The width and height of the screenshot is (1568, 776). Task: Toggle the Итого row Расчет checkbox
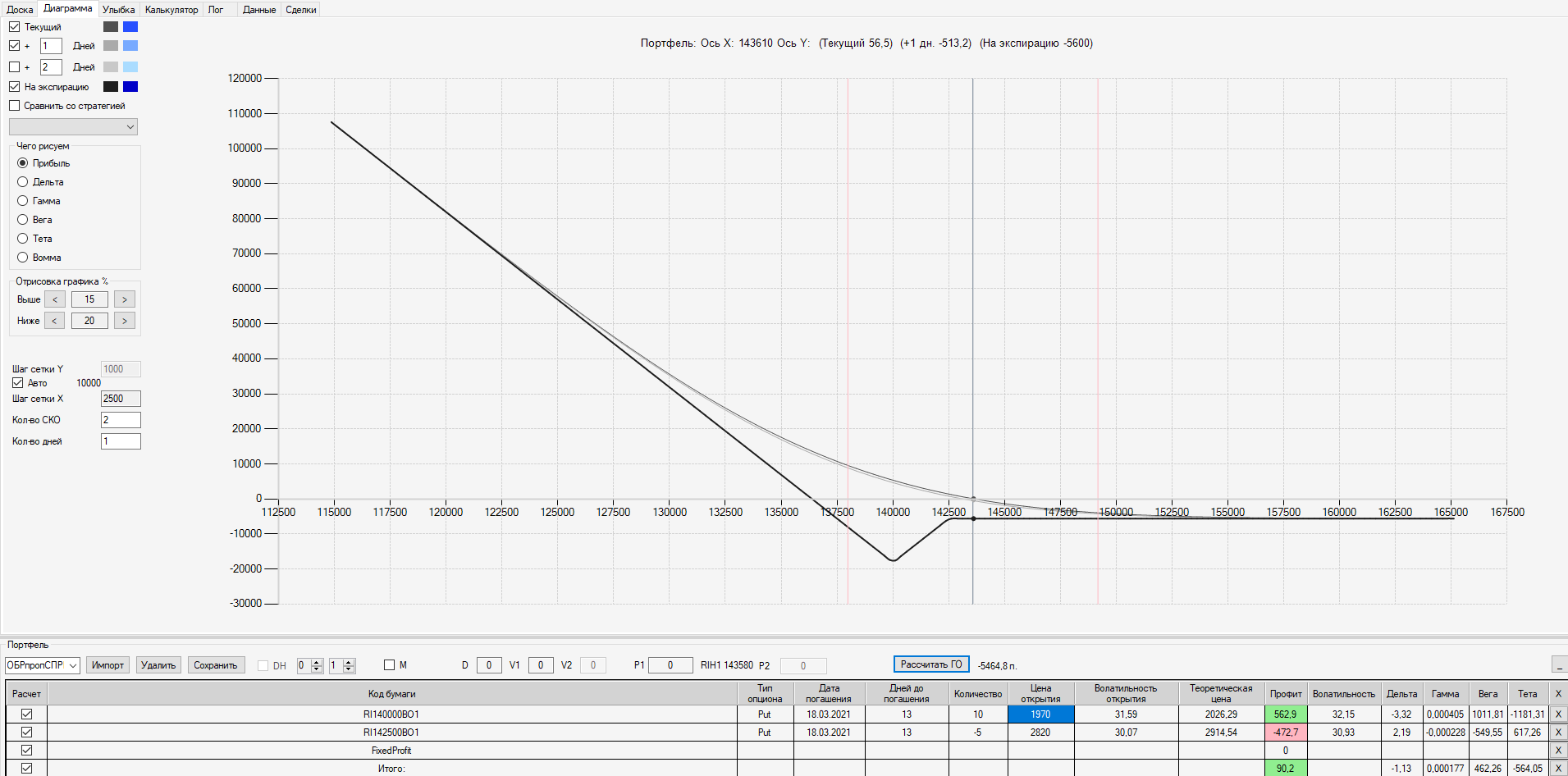[x=27, y=769]
